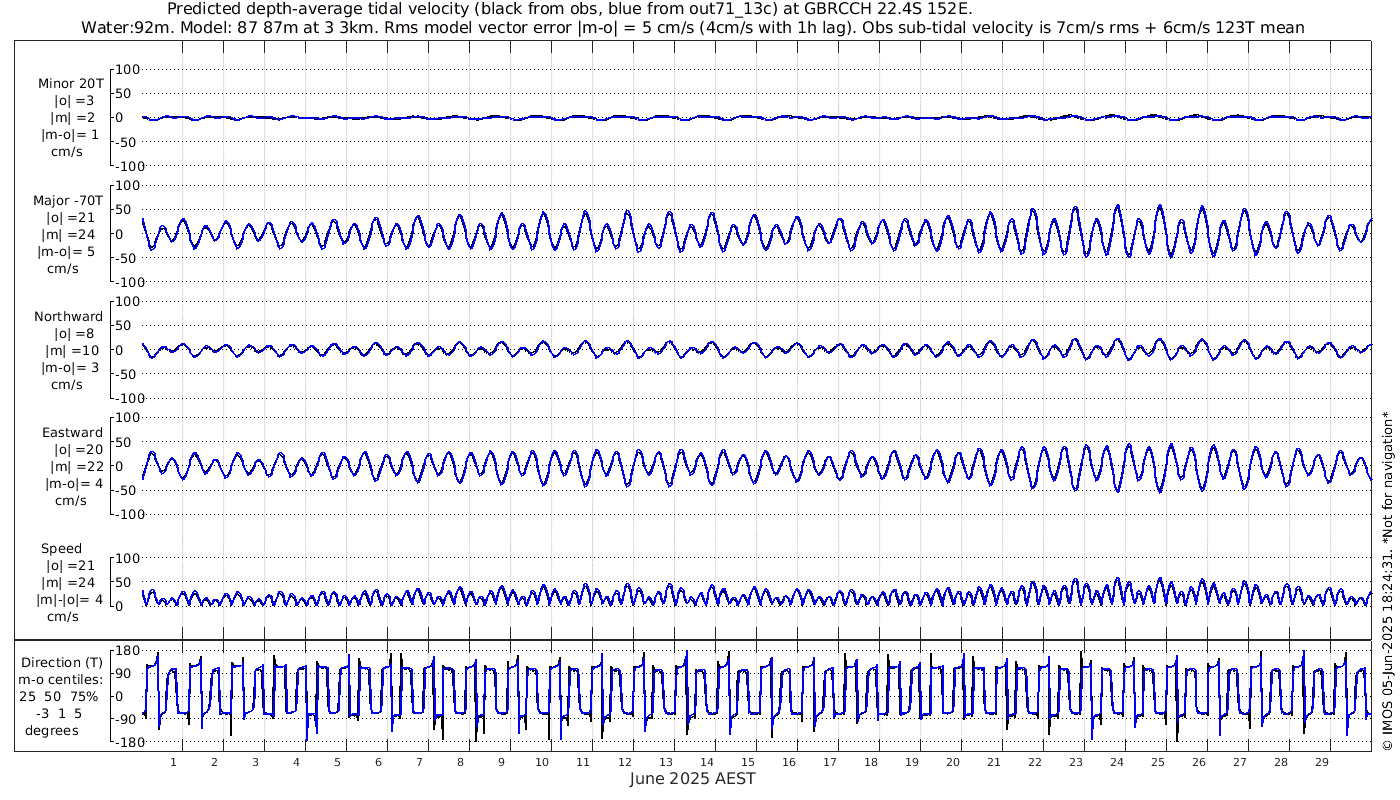
Task: Click day "27" on the date axis
Action: point(1239,762)
